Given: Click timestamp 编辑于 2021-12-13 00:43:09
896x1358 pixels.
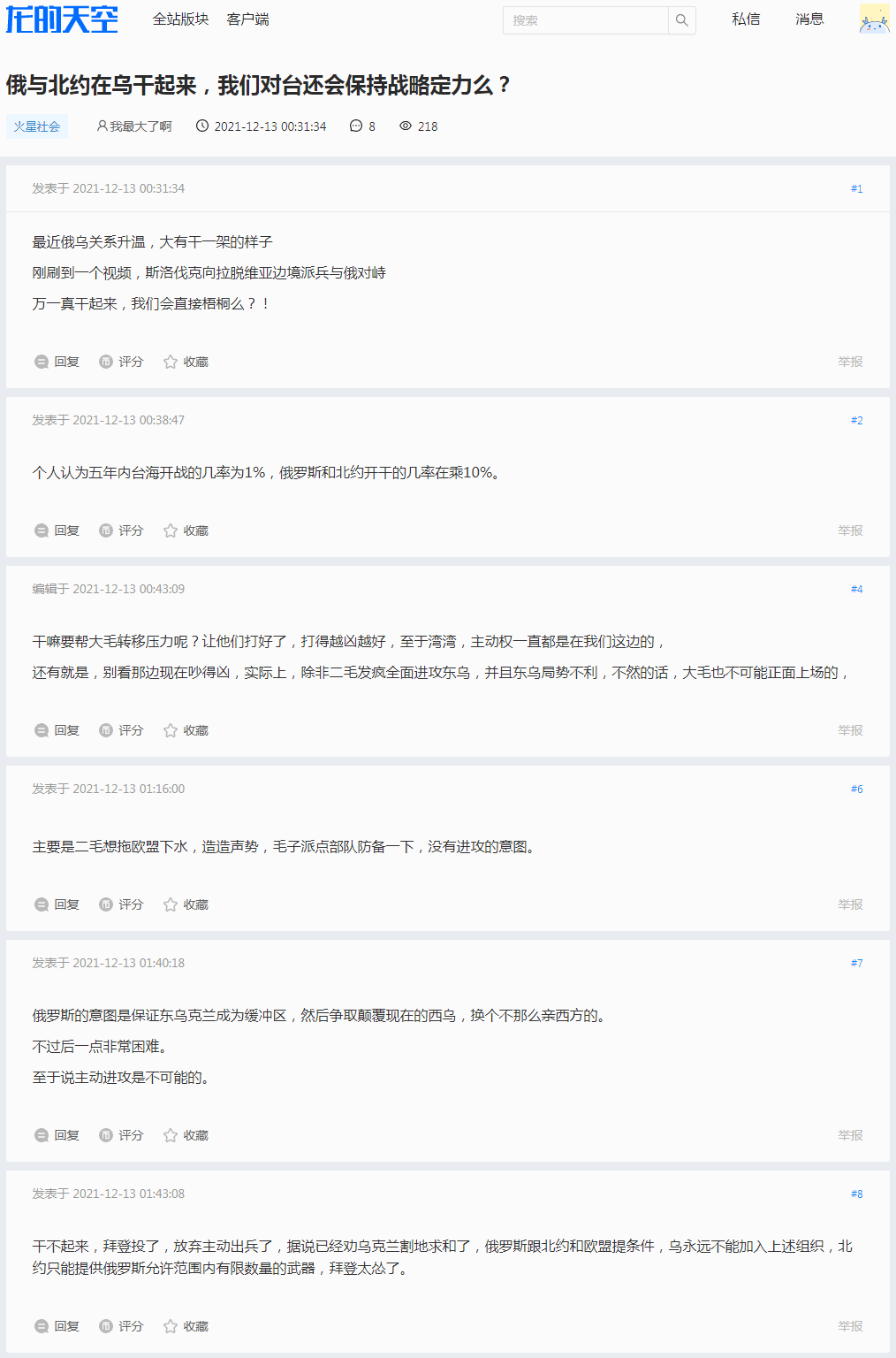Looking at the screenshot, I should [109, 589].
